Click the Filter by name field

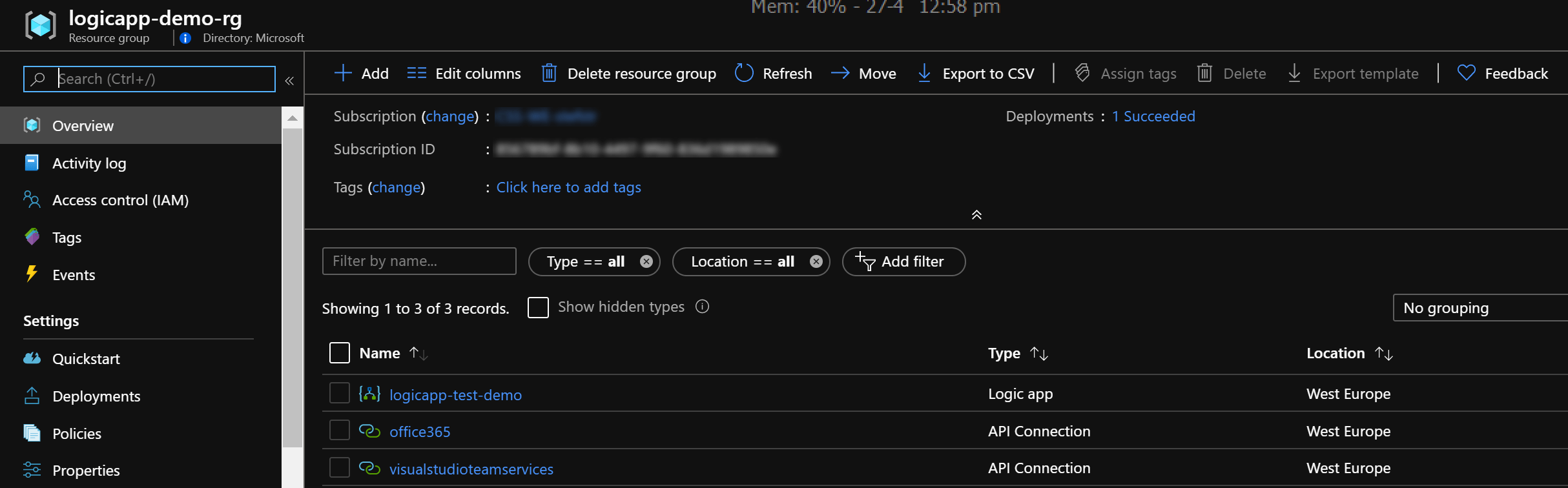(x=419, y=261)
